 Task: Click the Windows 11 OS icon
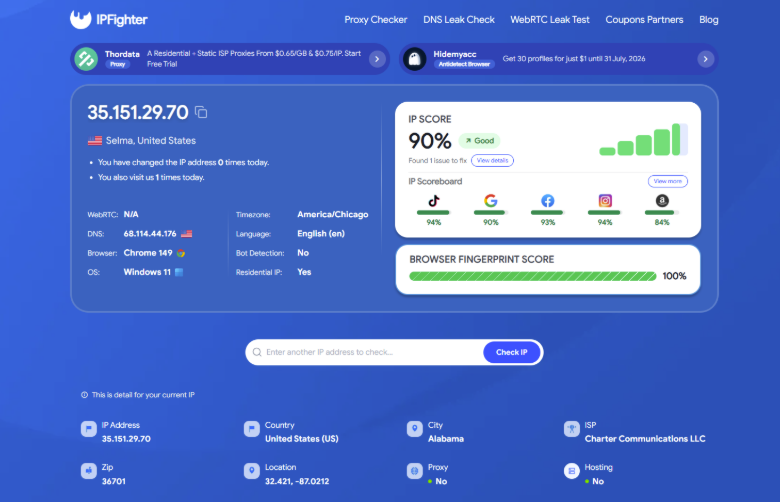(179, 272)
